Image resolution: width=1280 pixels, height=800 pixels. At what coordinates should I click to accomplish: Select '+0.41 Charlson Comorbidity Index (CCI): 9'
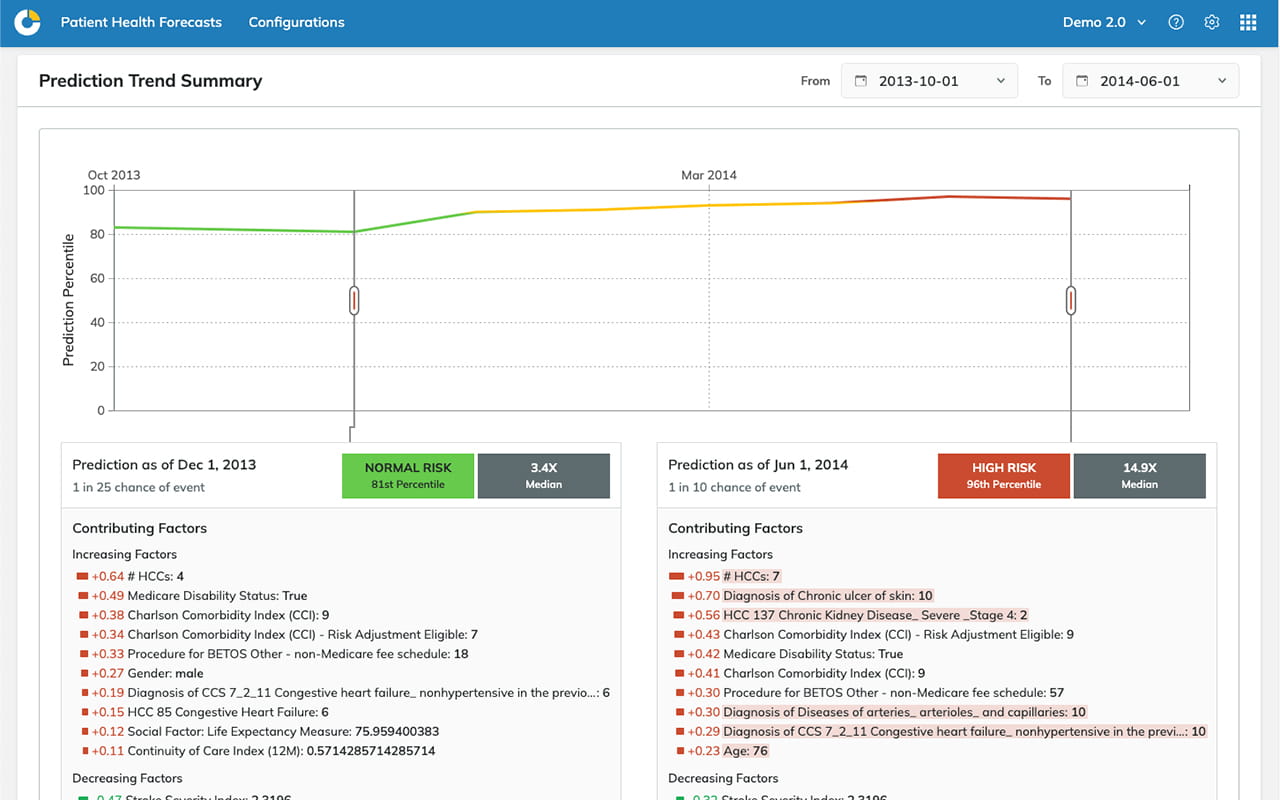799,674
